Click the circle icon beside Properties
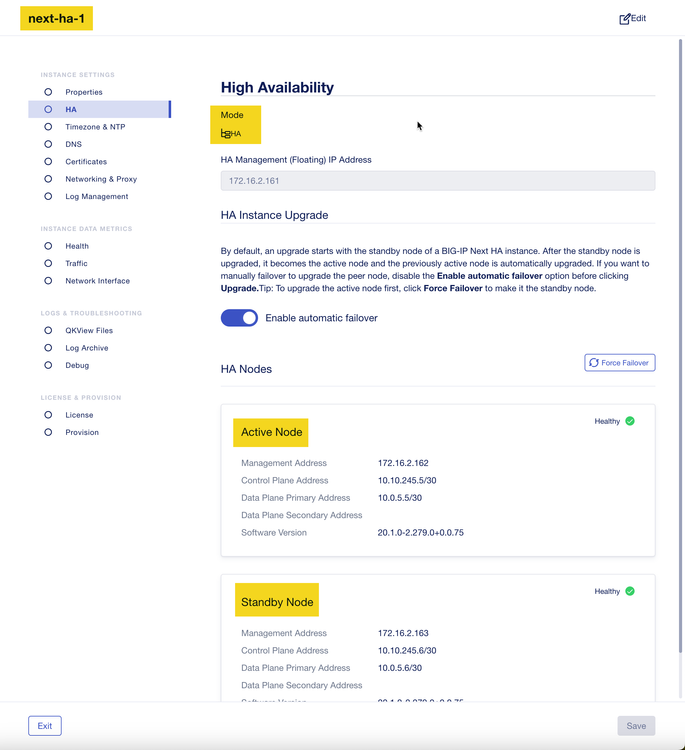This screenshot has width=685, height=750. [x=48, y=92]
